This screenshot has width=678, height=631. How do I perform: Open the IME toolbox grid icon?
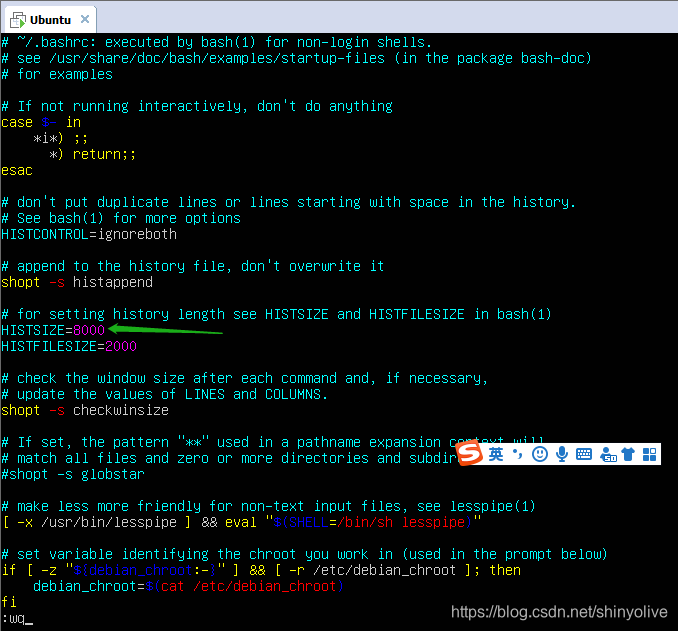point(650,455)
